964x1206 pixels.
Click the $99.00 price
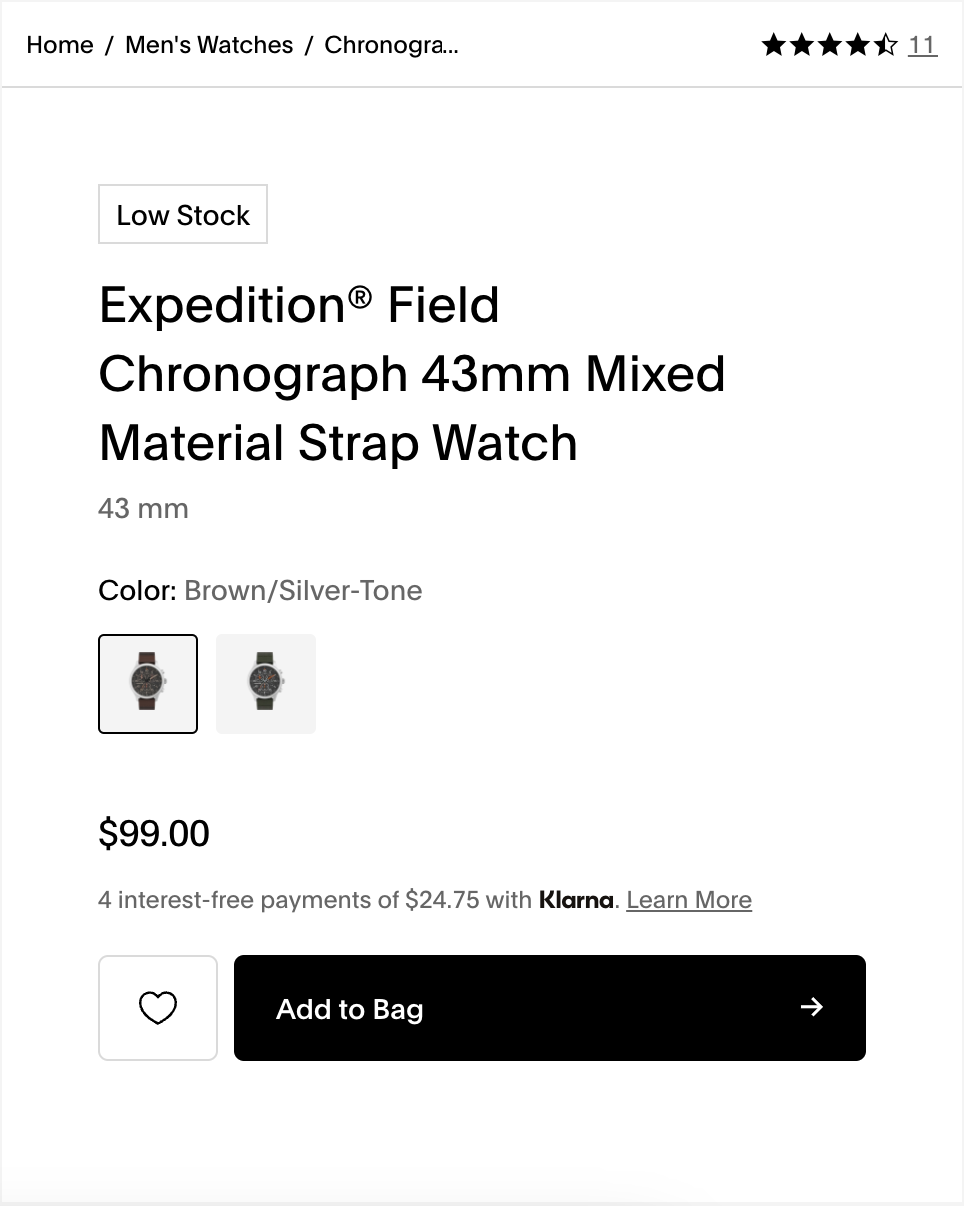point(154,833)
